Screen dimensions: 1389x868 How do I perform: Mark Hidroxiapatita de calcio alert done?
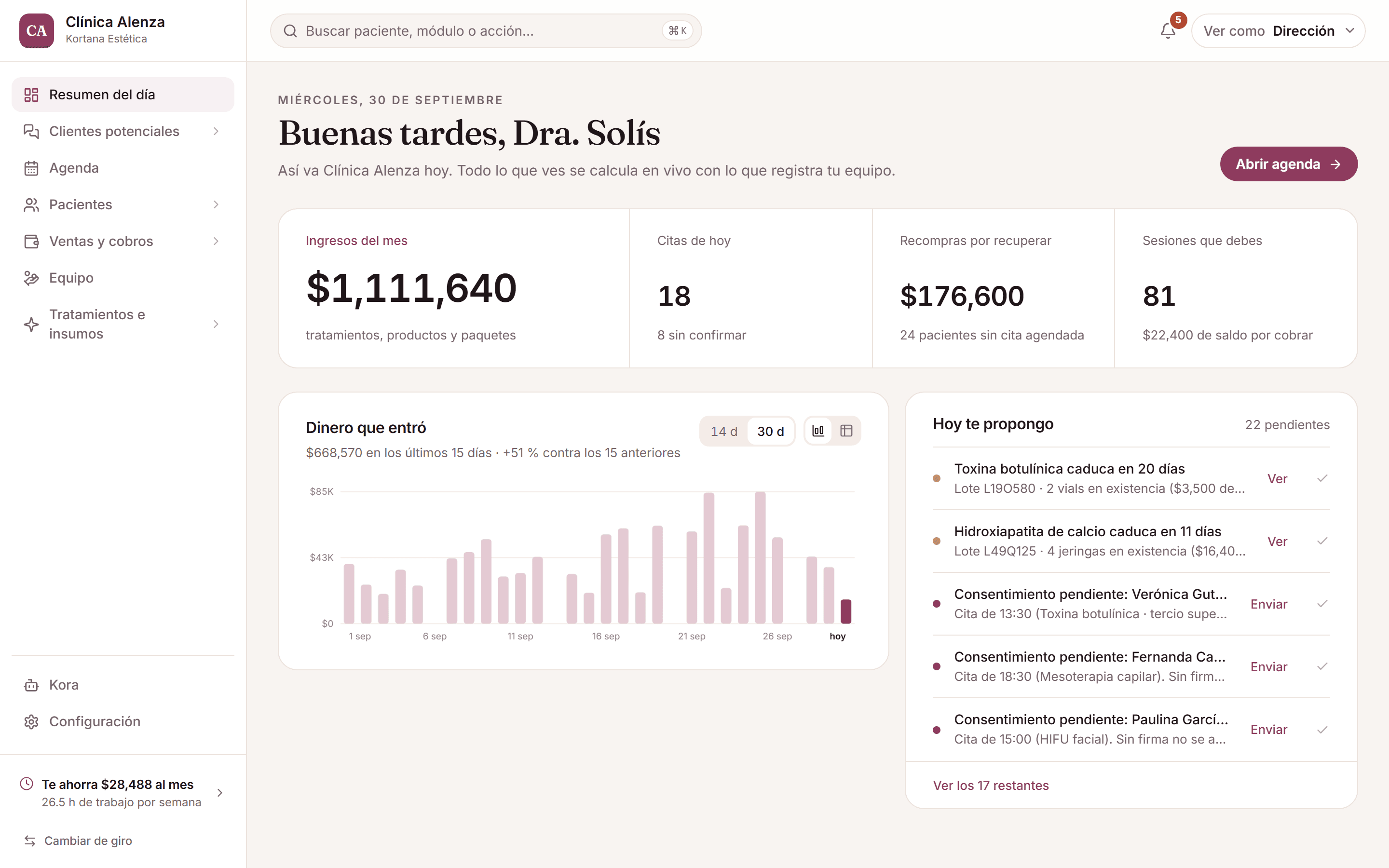click(1322, 541)
